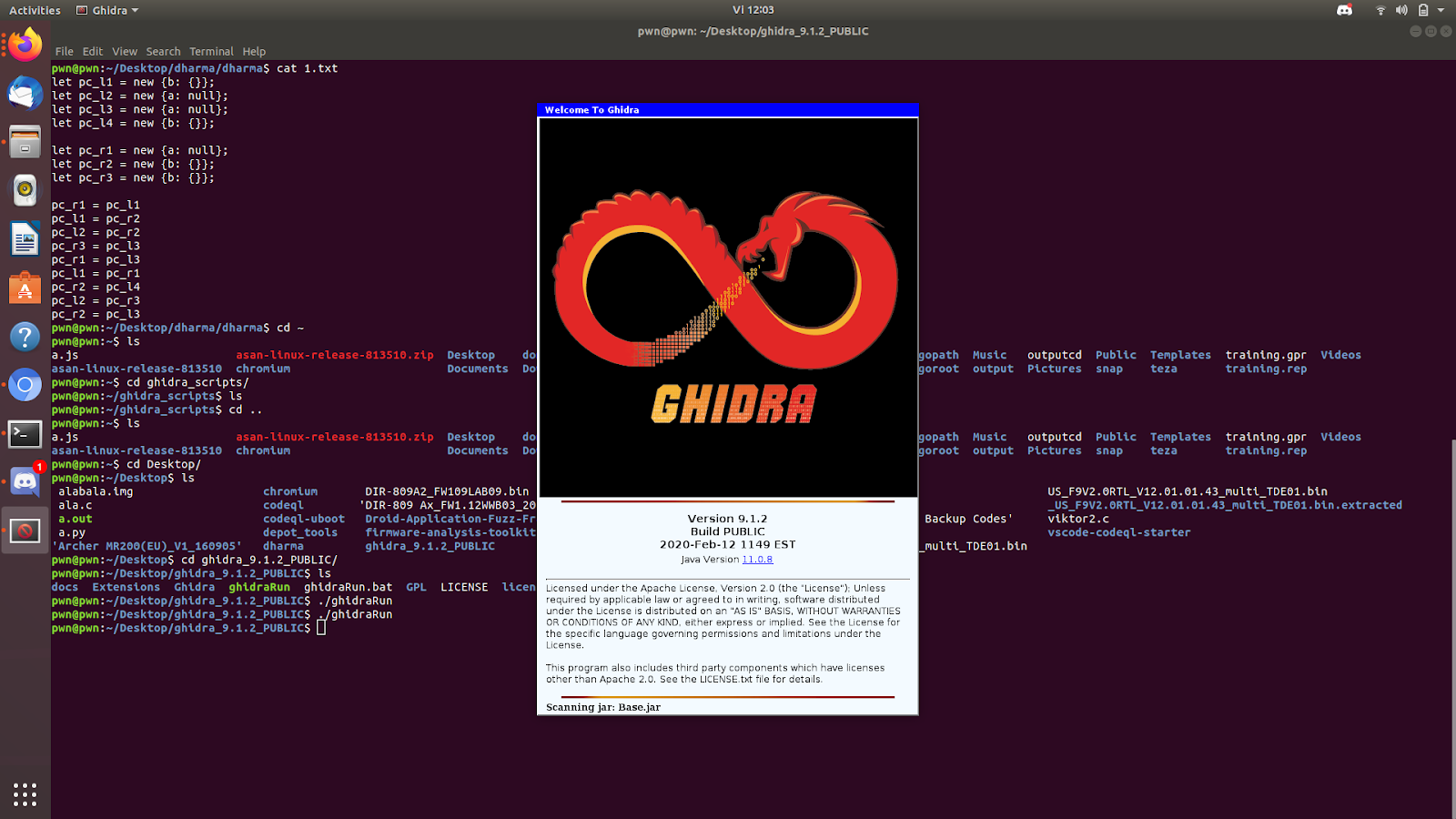Open the terminal Search menu
This screenshot has height=819, width=1456.
[163, 52]
